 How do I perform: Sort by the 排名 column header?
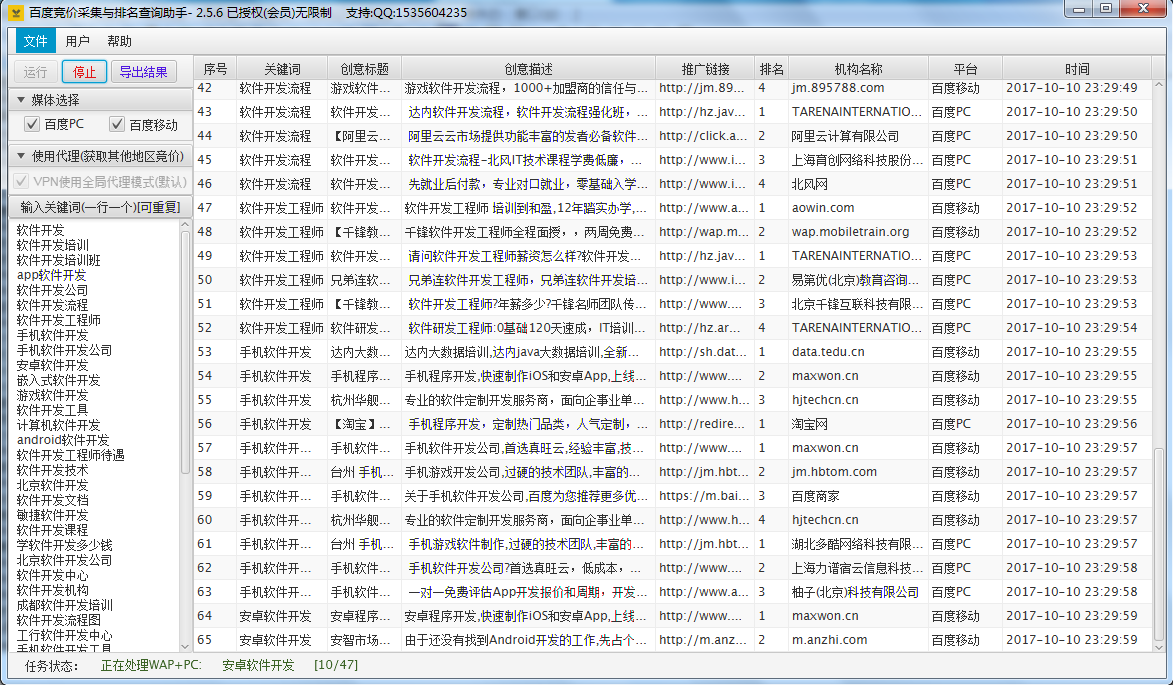click(771, 69)
